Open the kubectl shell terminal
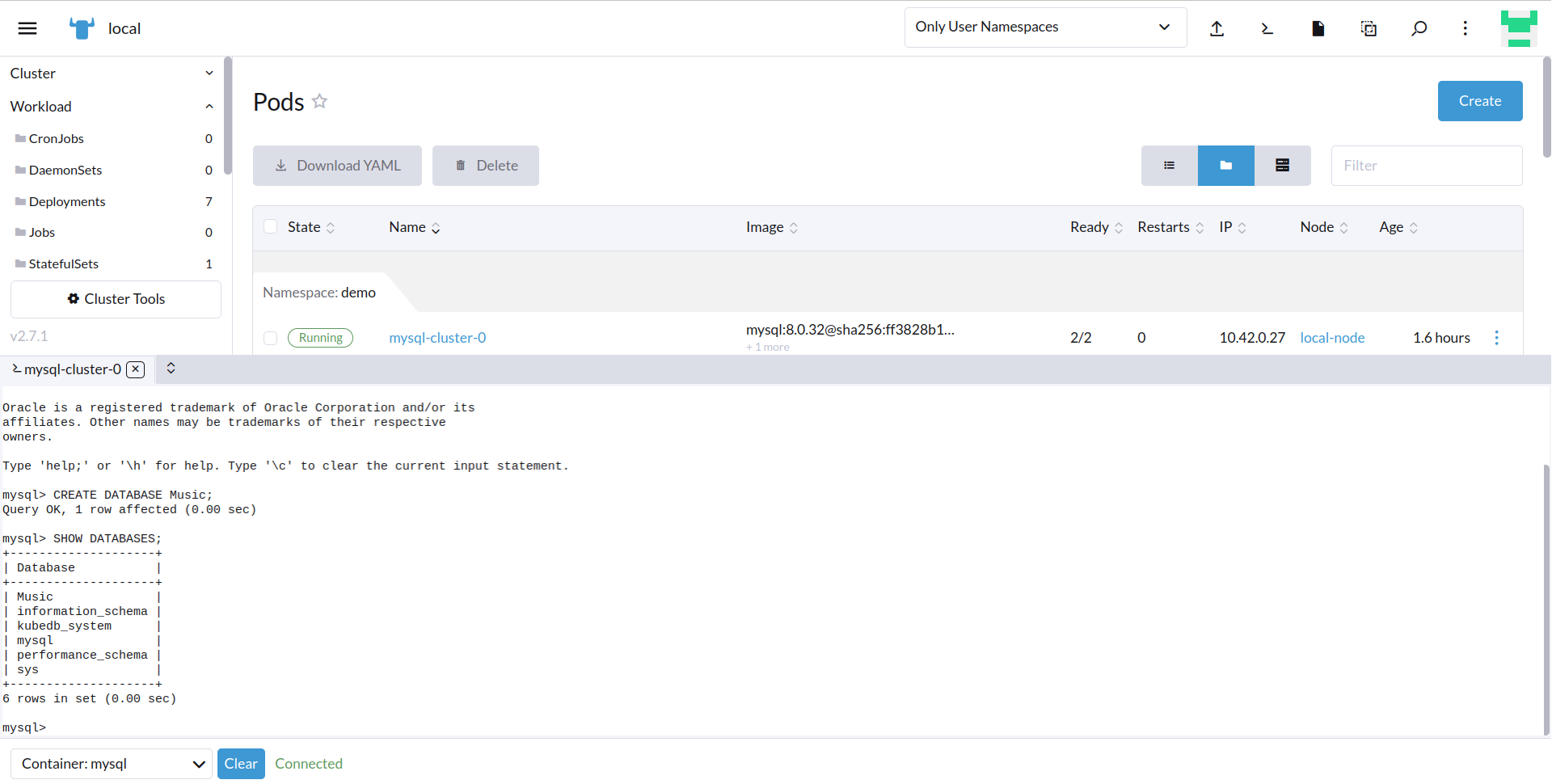This screenshot has height=784, width=1552. 1267,27
